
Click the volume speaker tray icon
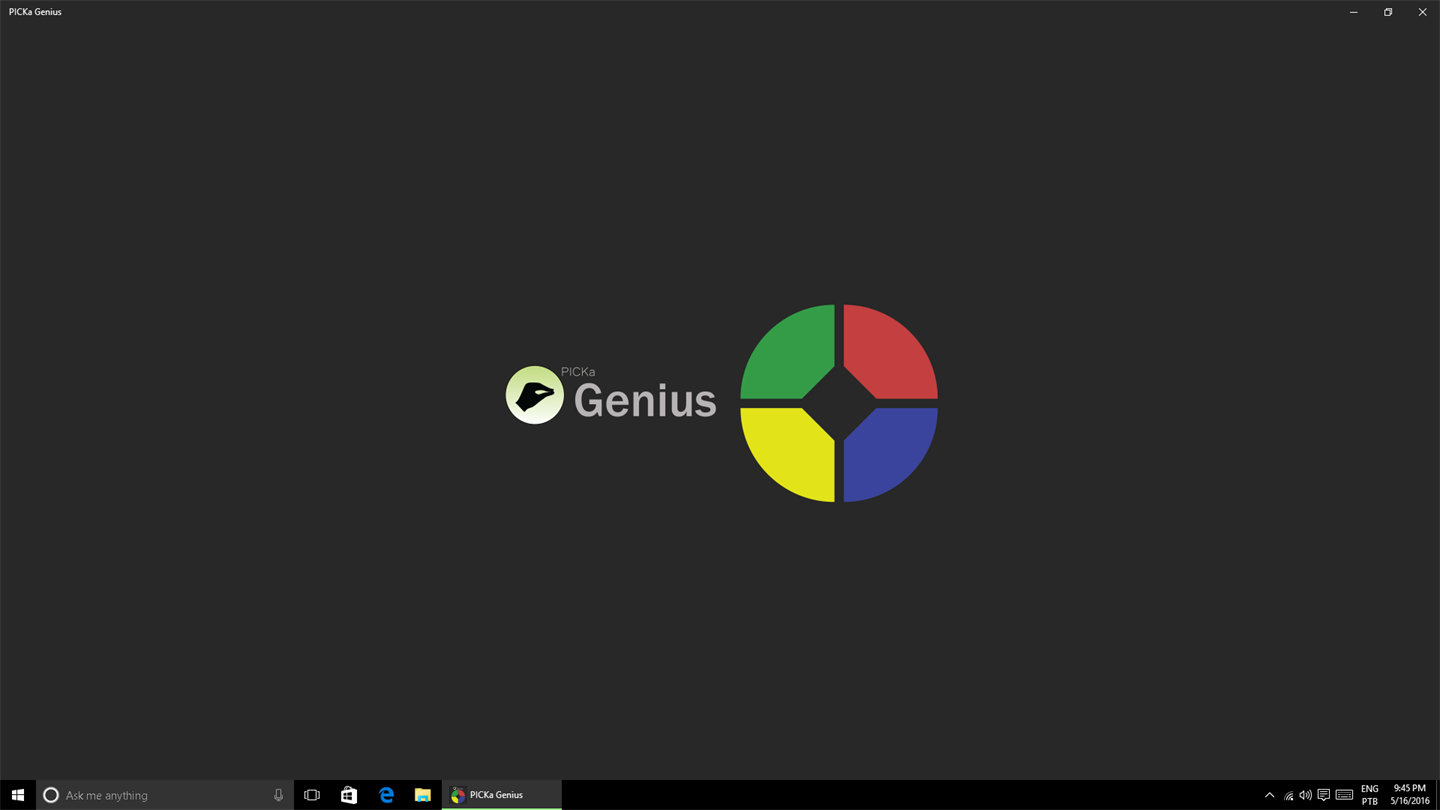click(1305, 795)
